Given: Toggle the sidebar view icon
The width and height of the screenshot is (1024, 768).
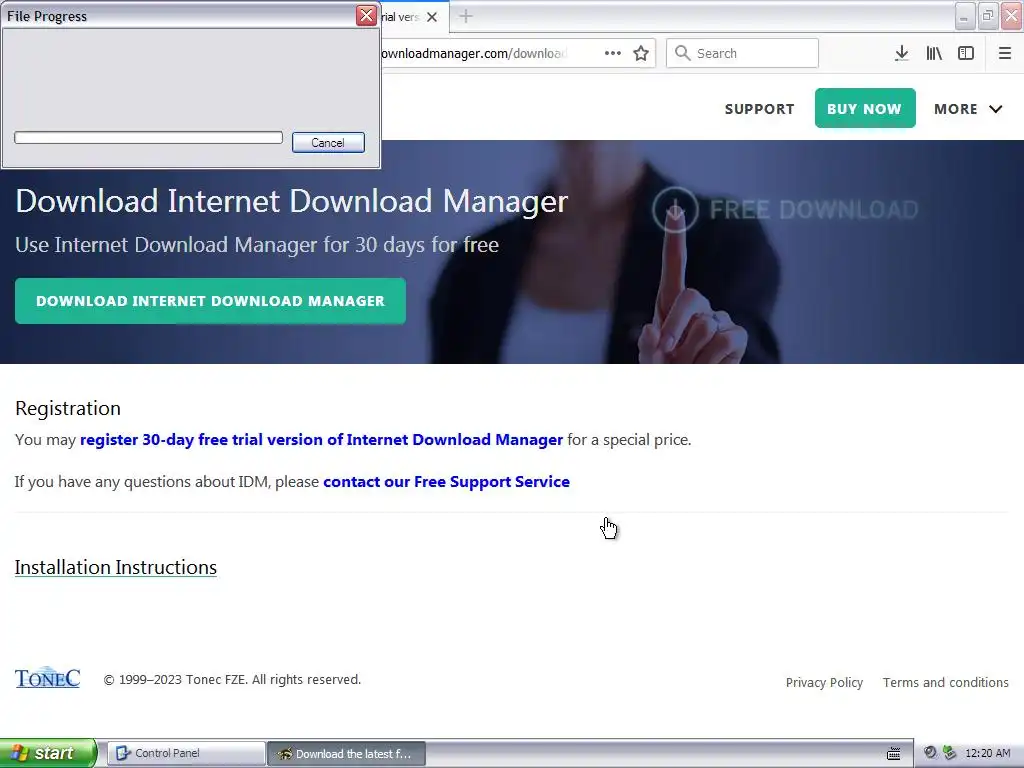Looking at the screenshot, I should [x=966, y=54].
